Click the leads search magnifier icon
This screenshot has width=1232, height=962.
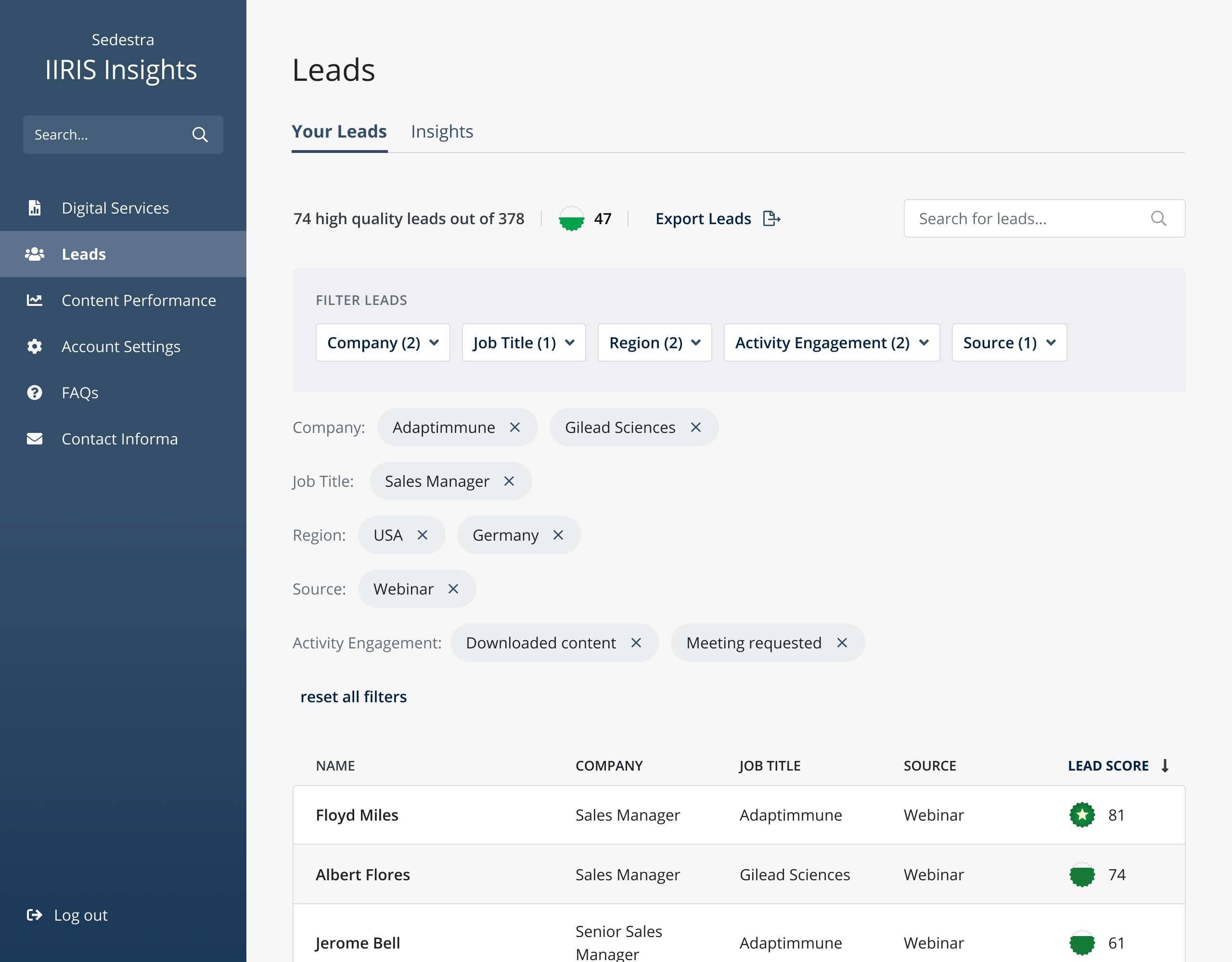coord(1158,218)
